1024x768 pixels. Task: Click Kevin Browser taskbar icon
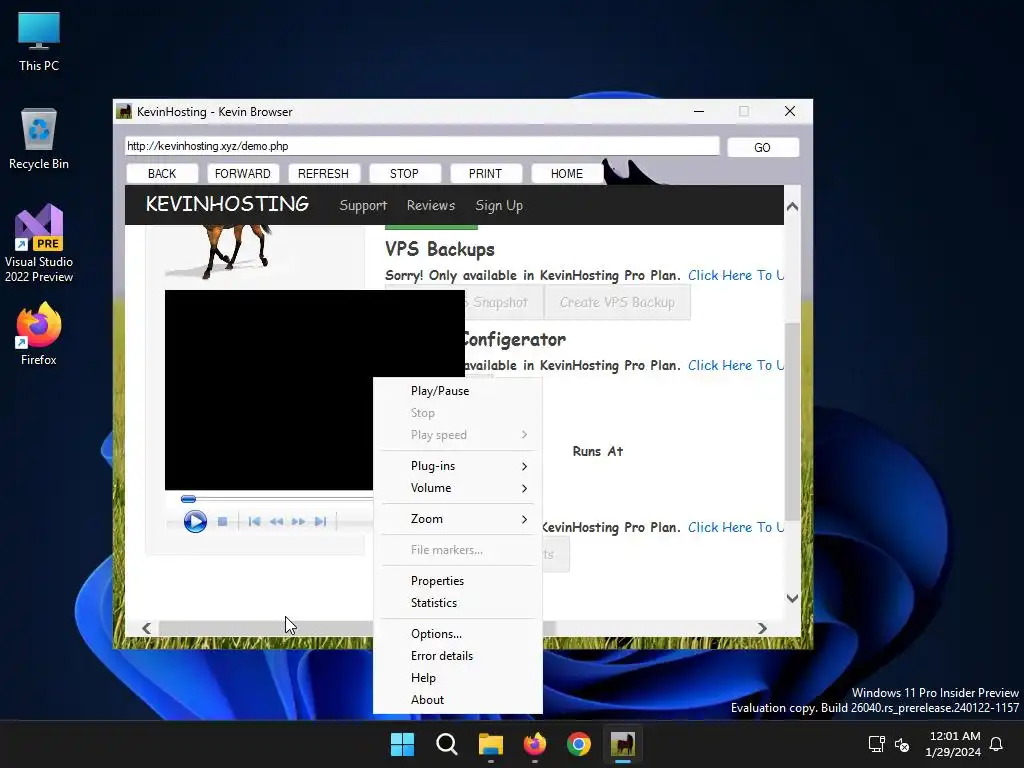pos(623,744)
